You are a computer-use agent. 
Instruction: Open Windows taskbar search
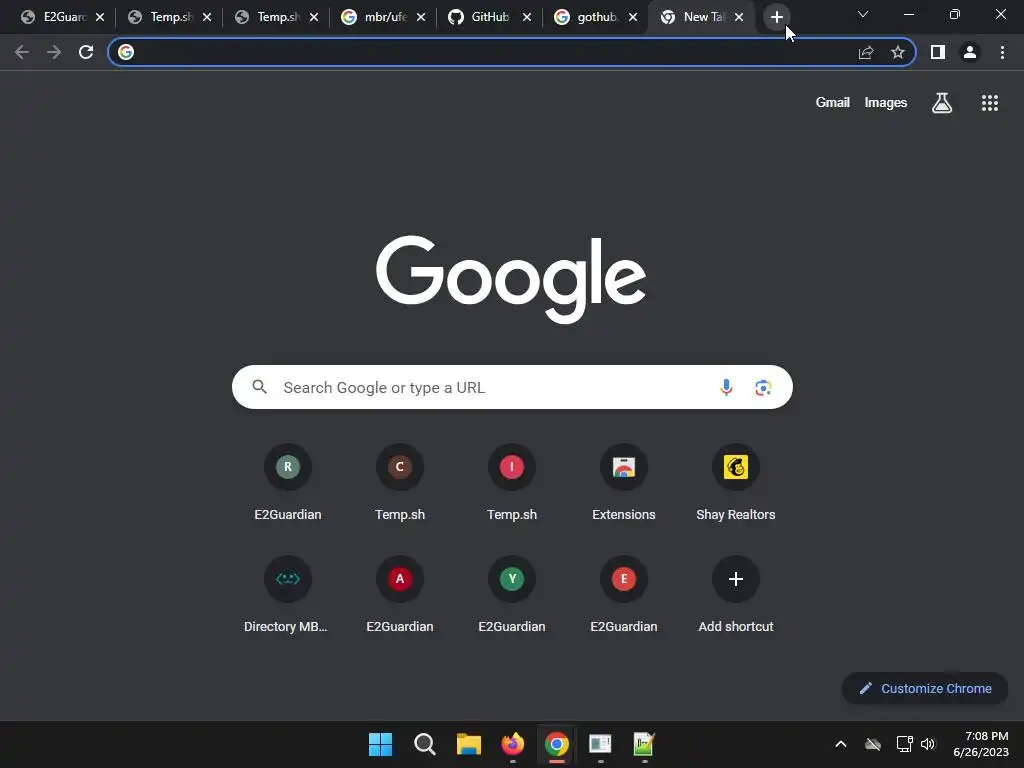coord(424,744)
